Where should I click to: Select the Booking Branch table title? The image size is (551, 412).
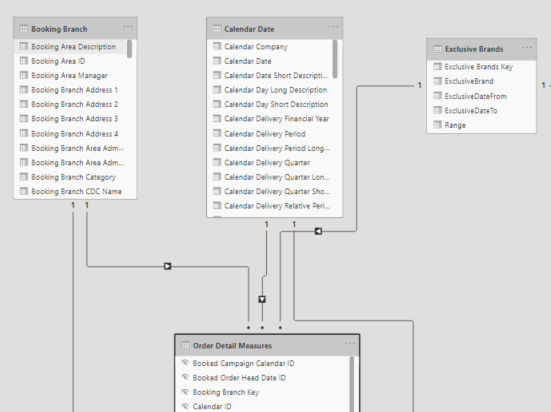[59, 29]
